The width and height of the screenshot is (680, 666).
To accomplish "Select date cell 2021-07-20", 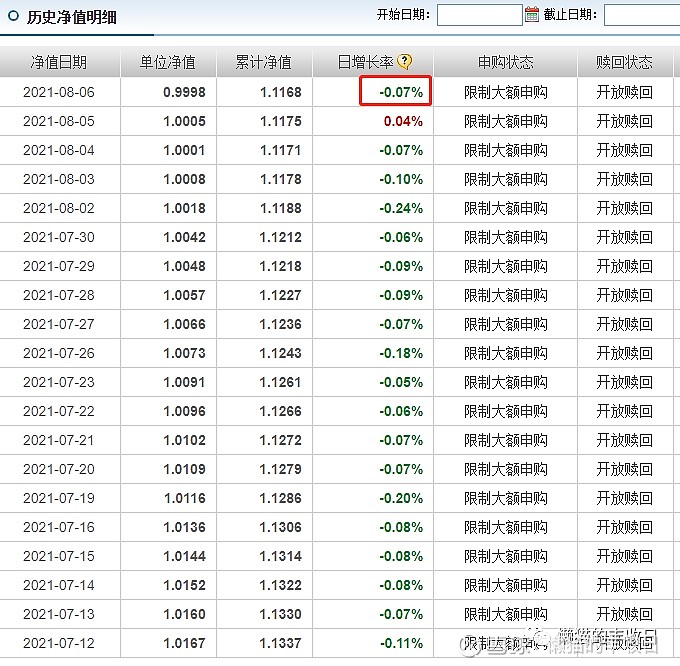I will point(59,469).
